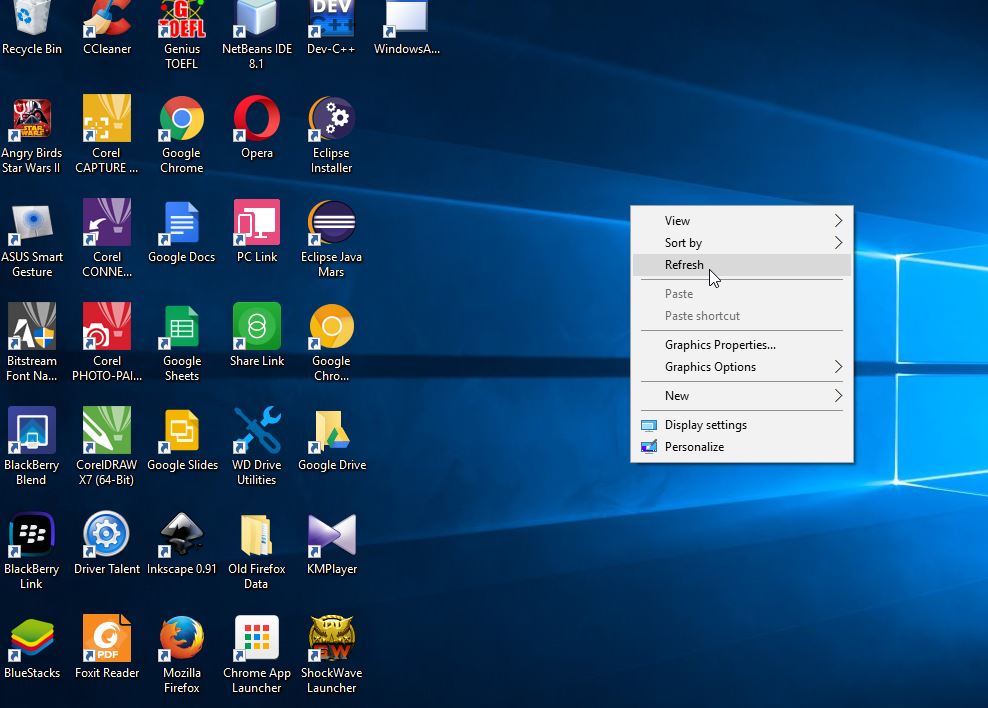The width and height of the screenshot is (988, 708).
Task: Expand the Sort by submenu
Action: (x=742, y=243)
